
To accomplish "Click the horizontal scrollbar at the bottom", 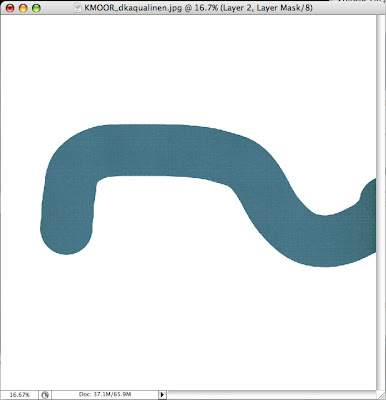I will (x=271, y=395).
